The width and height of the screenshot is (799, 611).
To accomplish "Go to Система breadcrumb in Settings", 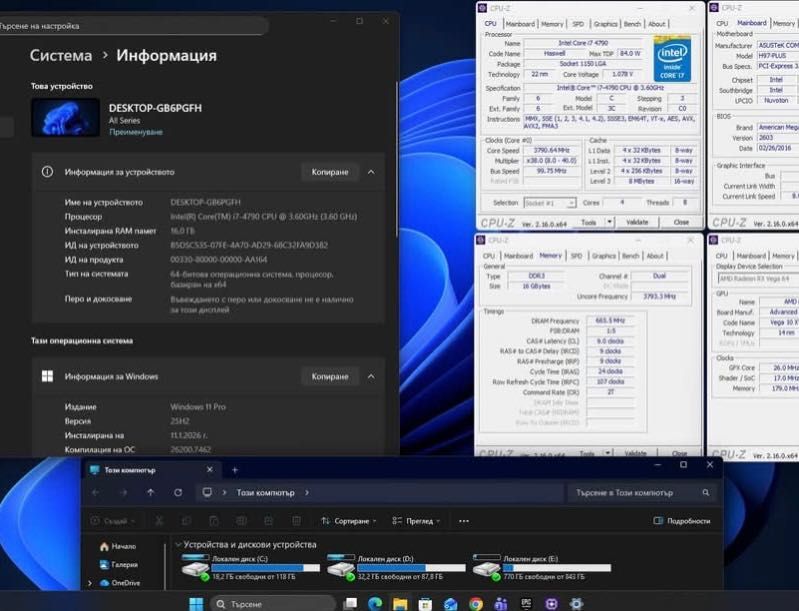I will 61,56.
